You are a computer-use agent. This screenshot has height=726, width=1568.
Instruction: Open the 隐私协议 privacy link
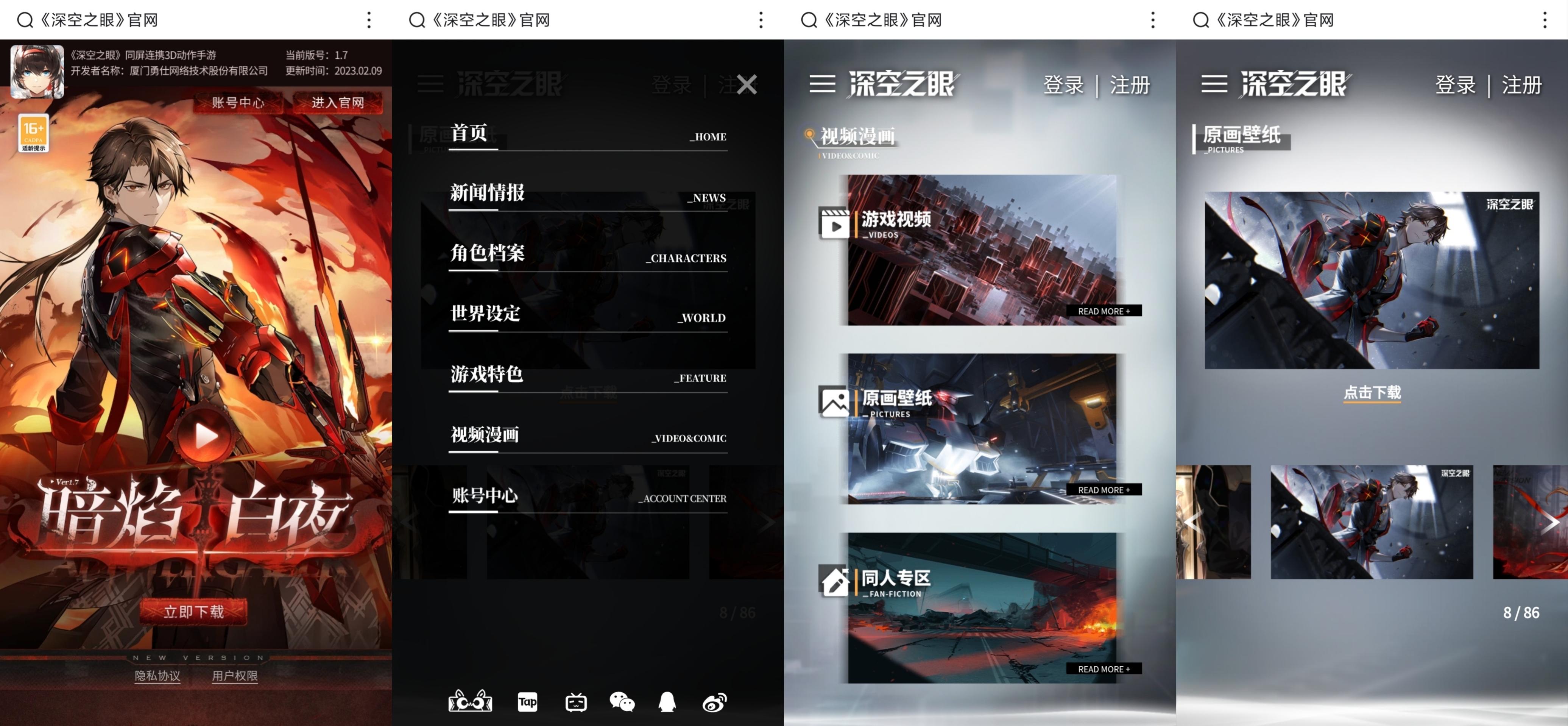pyautogui.click(x=157, y=676)
